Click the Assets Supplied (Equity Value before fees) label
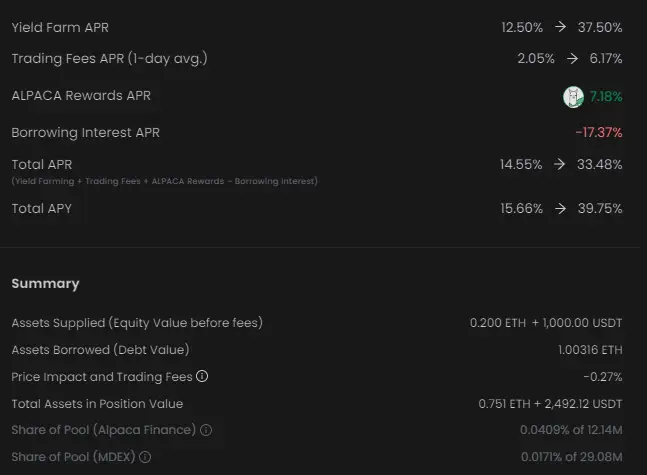Viewport: 647px width, 475px height. point(137,323)
